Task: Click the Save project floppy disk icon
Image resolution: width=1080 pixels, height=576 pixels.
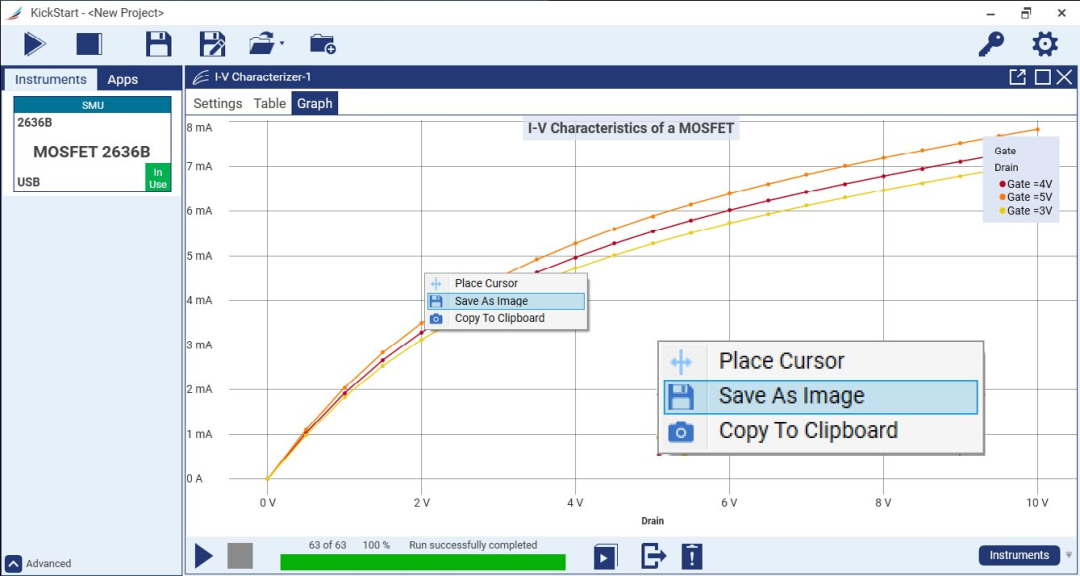Action: 159,44
